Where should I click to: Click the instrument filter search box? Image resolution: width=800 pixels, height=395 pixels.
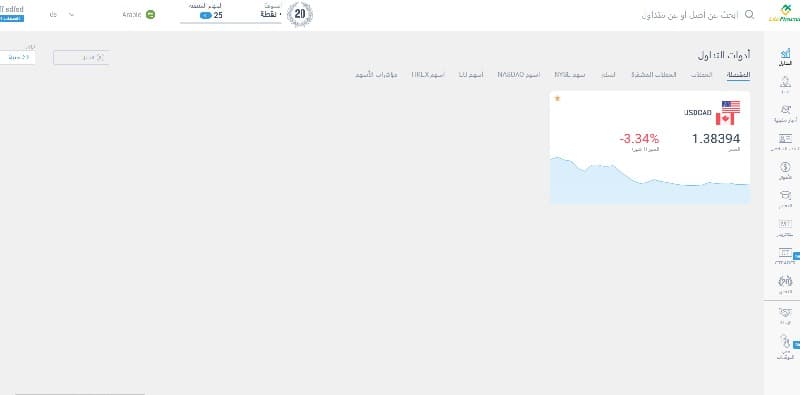pos(81,58)
